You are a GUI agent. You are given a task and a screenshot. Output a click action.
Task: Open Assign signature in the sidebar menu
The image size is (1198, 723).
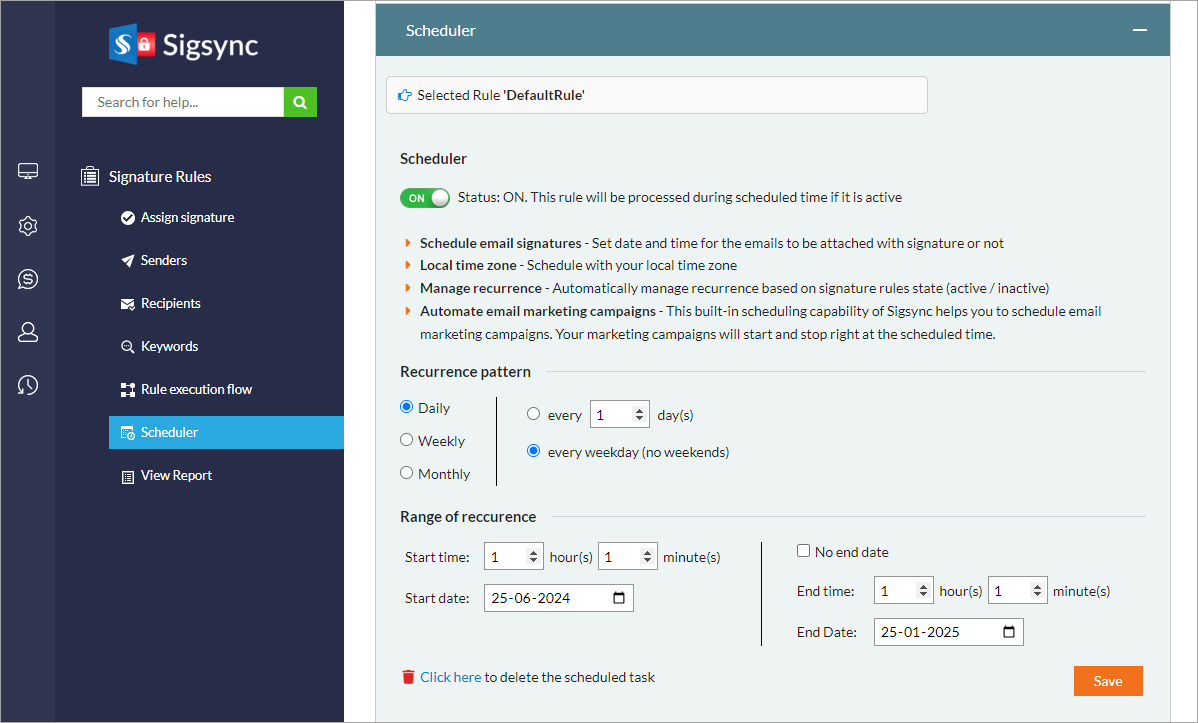tap(187, 218)
